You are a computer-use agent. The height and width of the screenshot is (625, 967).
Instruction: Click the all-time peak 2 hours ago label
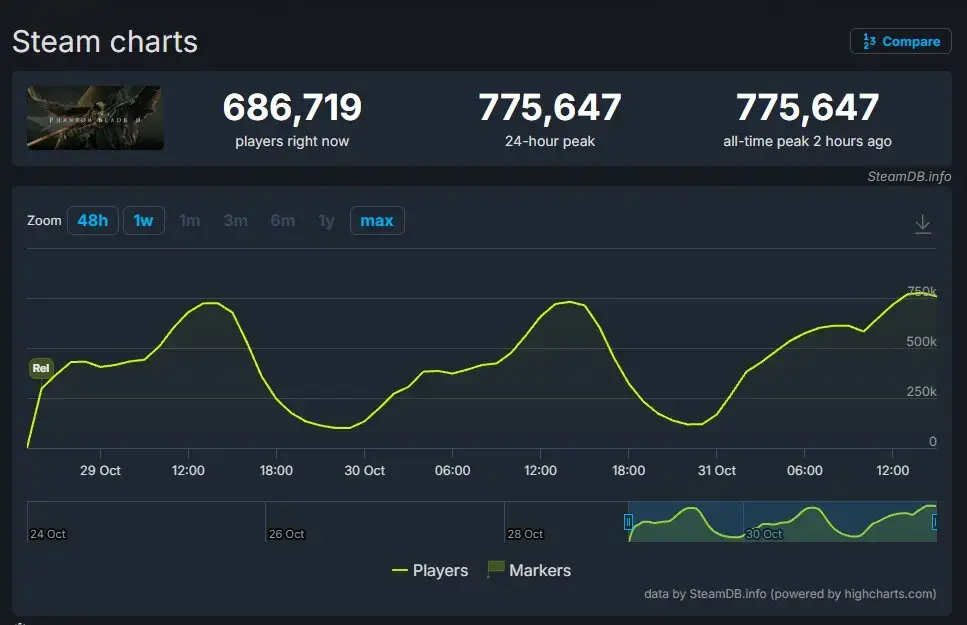pos(807,141)
